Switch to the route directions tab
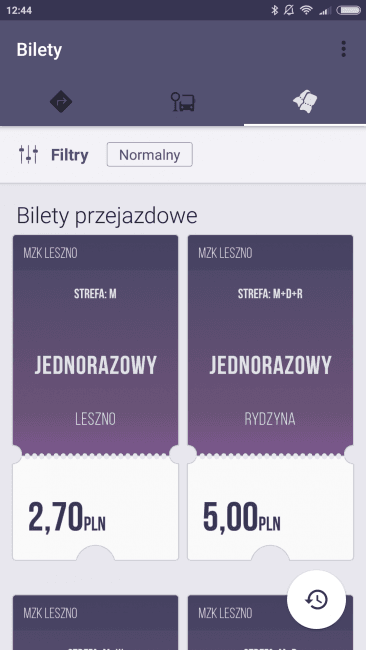The image size is (366, 650). click(61, 101)
